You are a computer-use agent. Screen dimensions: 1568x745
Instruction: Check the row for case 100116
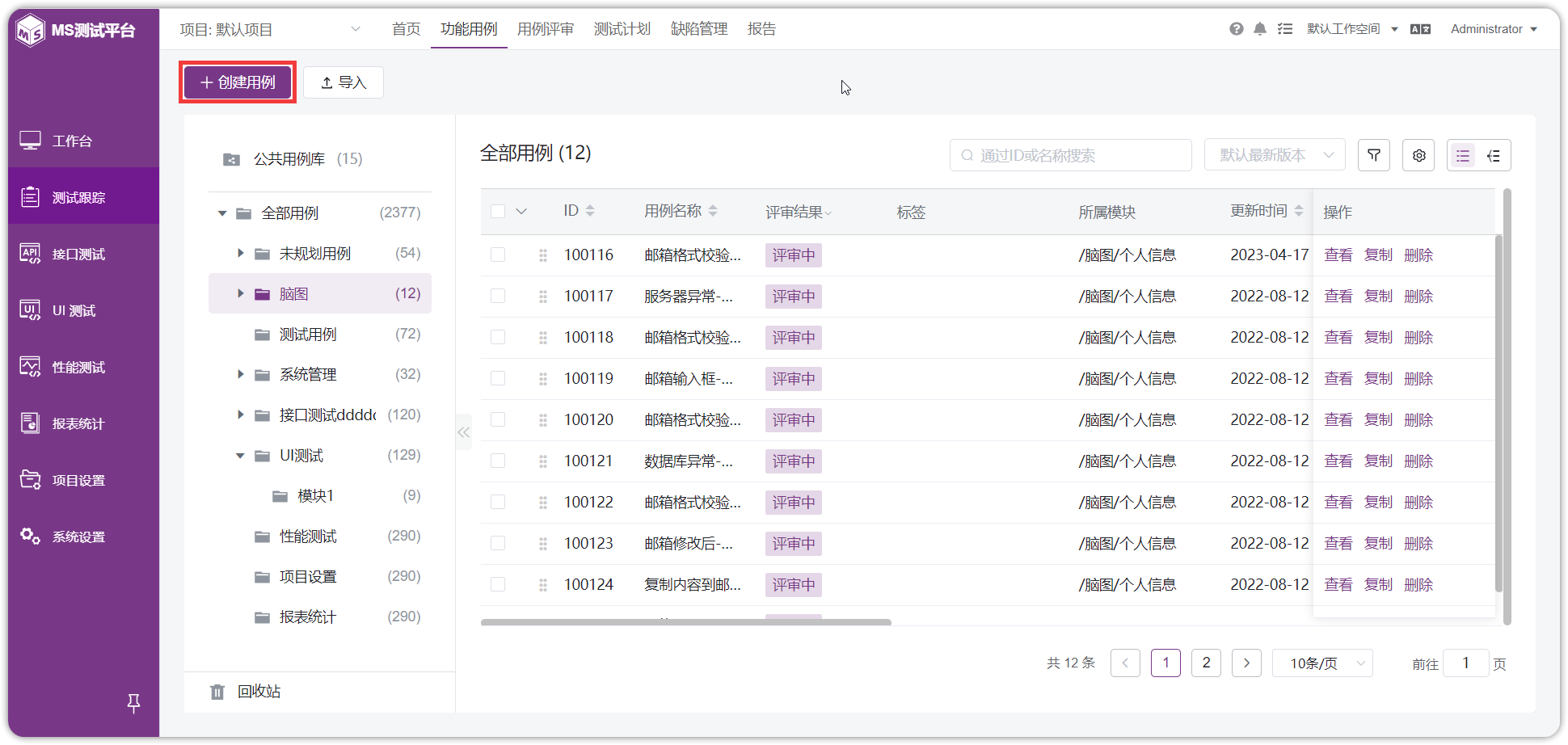point(498,255)
